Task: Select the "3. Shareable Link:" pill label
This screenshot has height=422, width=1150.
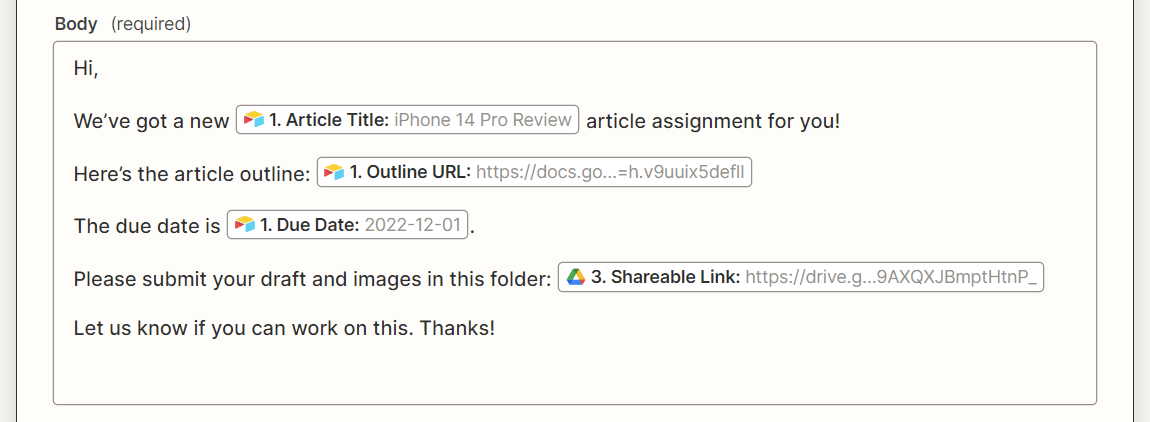Action: (x=665, y=277)
